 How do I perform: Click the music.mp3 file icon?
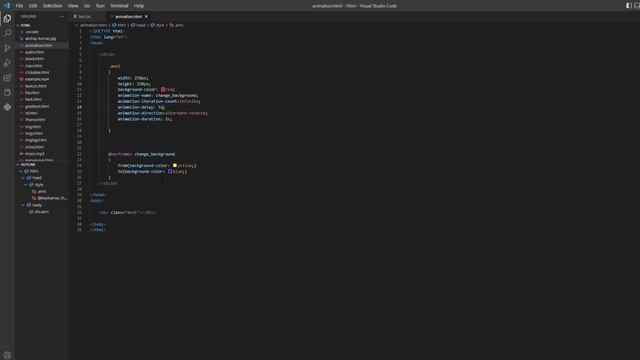pos(22,154)
